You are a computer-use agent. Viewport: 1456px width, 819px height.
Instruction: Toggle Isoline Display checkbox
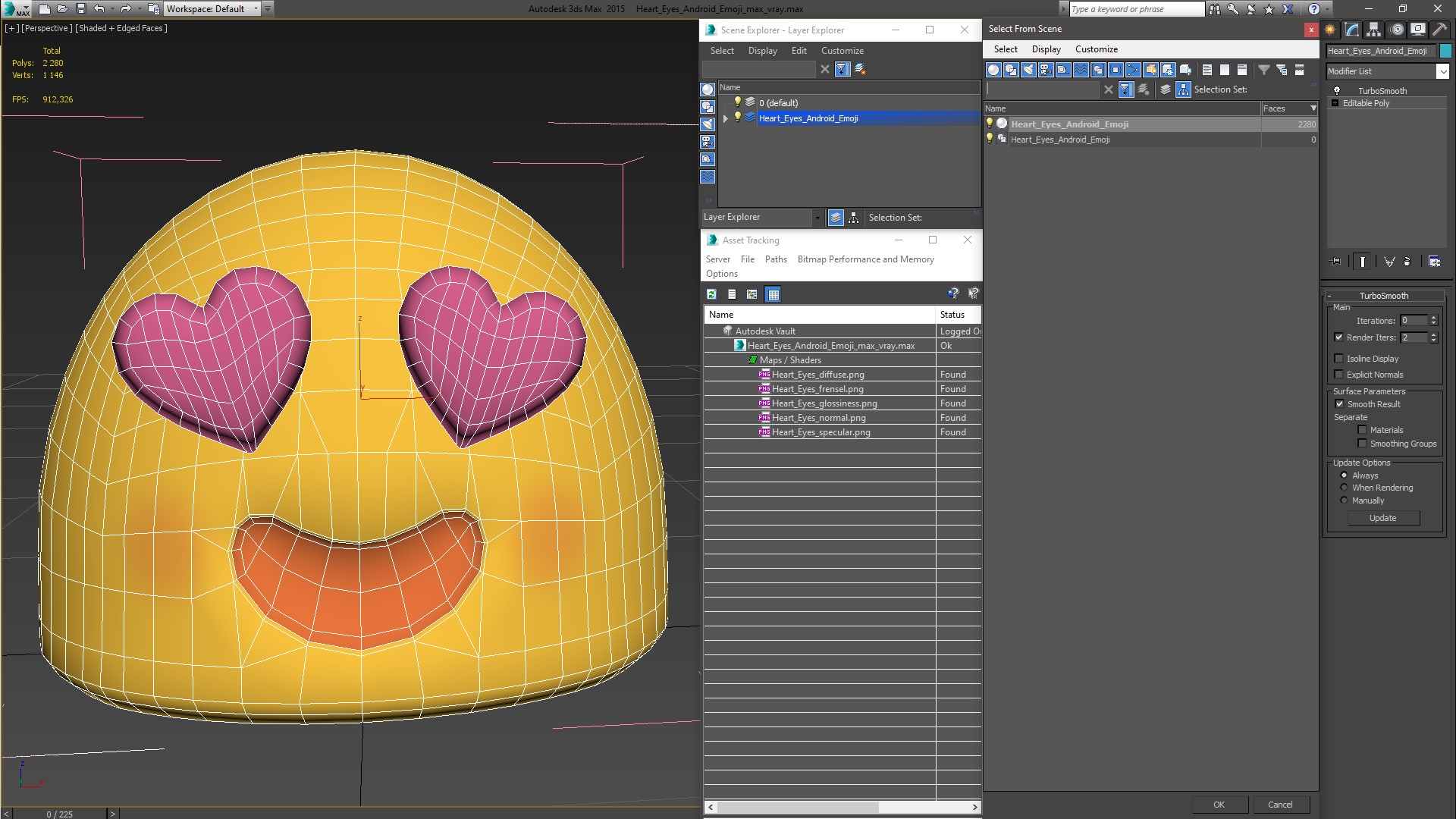pos(1339,358)
